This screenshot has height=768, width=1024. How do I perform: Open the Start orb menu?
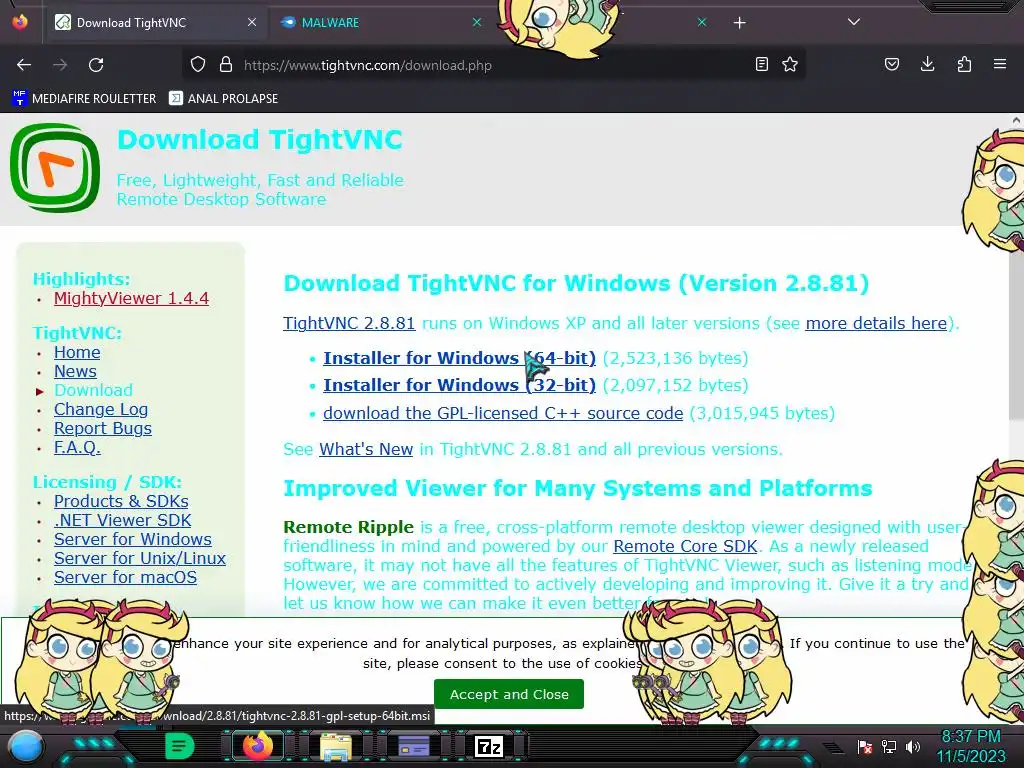pos(25,748)
